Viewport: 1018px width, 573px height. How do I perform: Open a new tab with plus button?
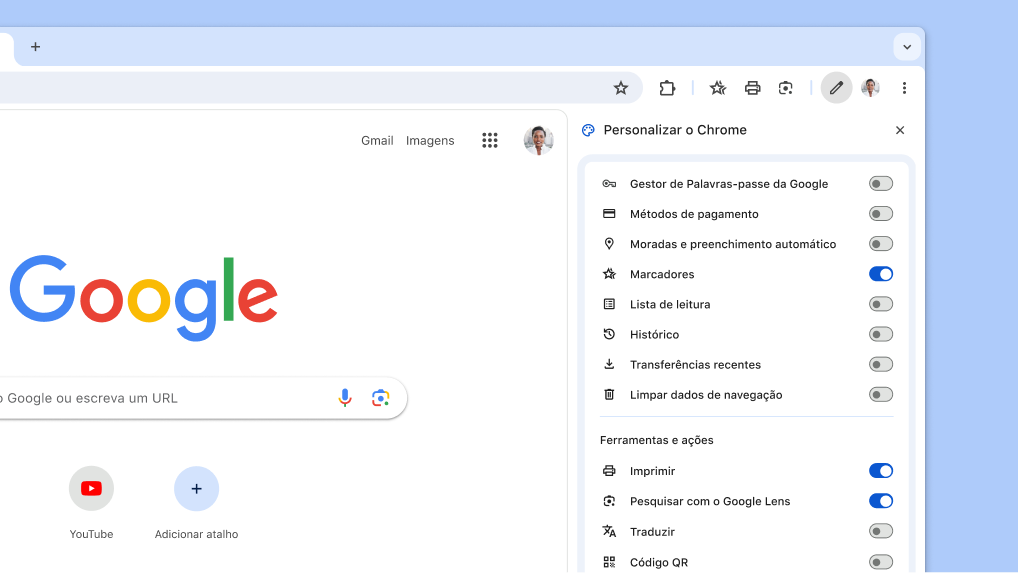point(36,47)
